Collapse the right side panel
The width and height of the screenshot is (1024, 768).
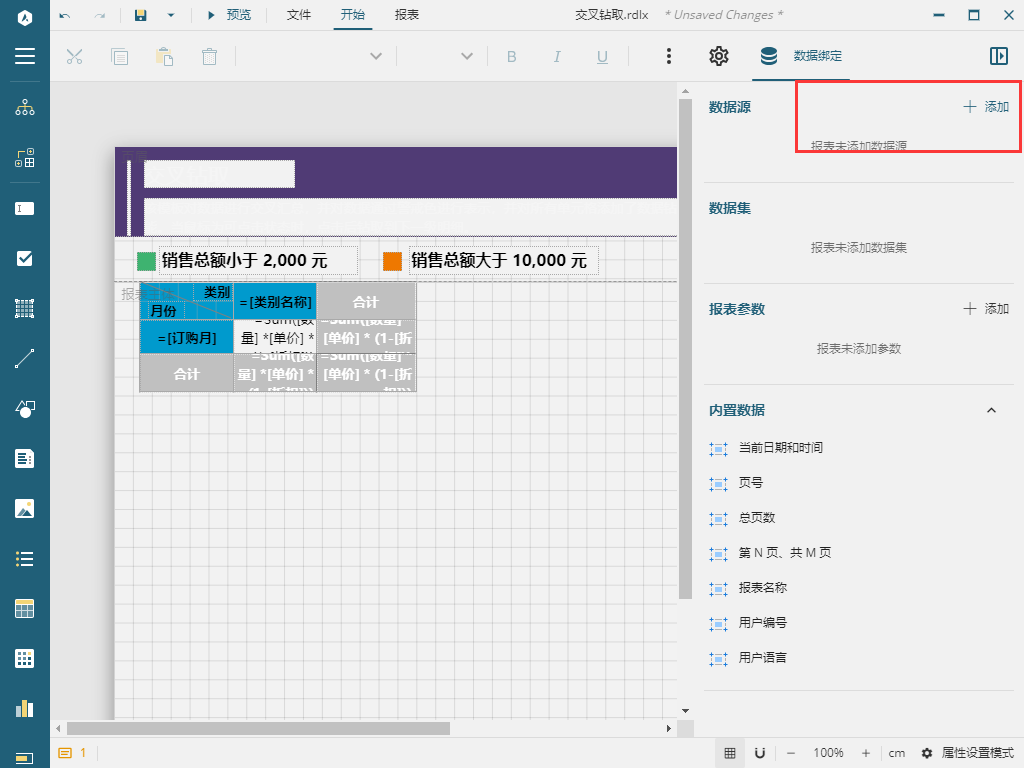coord(999,56)
